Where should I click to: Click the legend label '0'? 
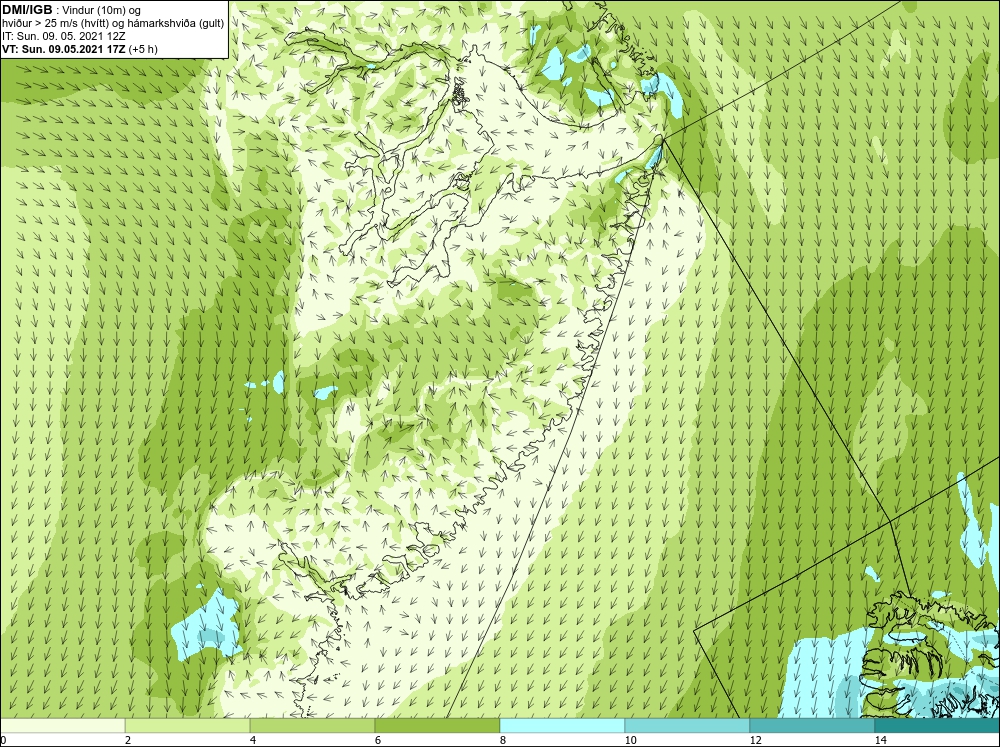pos(3,740)
